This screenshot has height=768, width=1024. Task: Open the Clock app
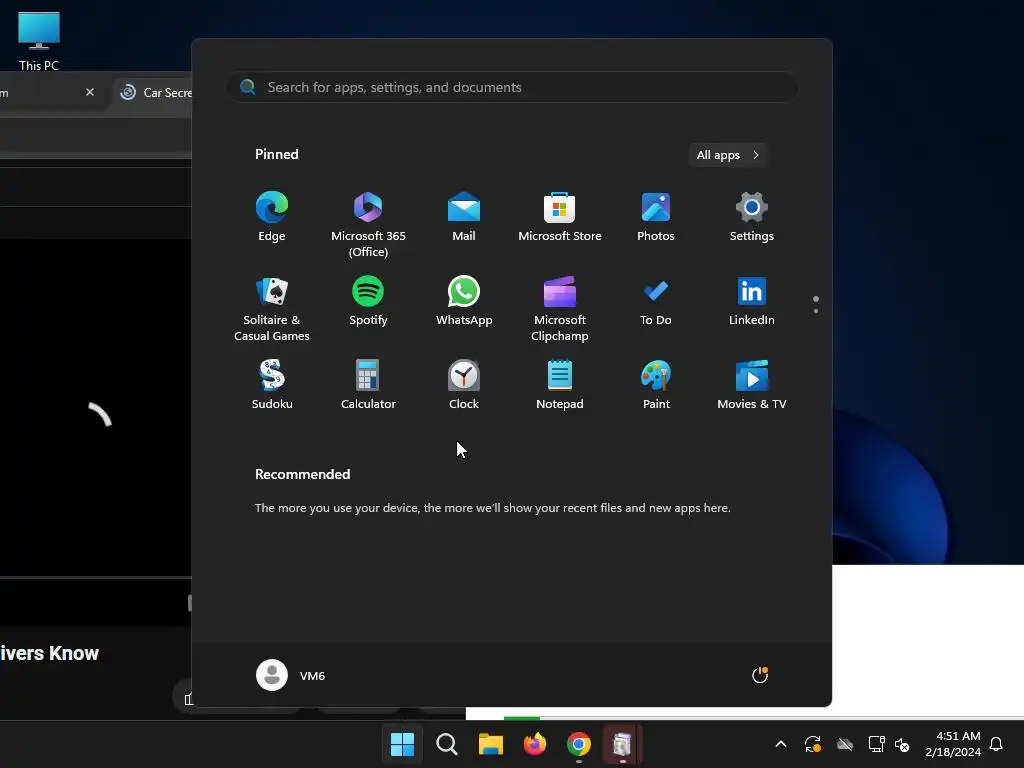[464, 385]
